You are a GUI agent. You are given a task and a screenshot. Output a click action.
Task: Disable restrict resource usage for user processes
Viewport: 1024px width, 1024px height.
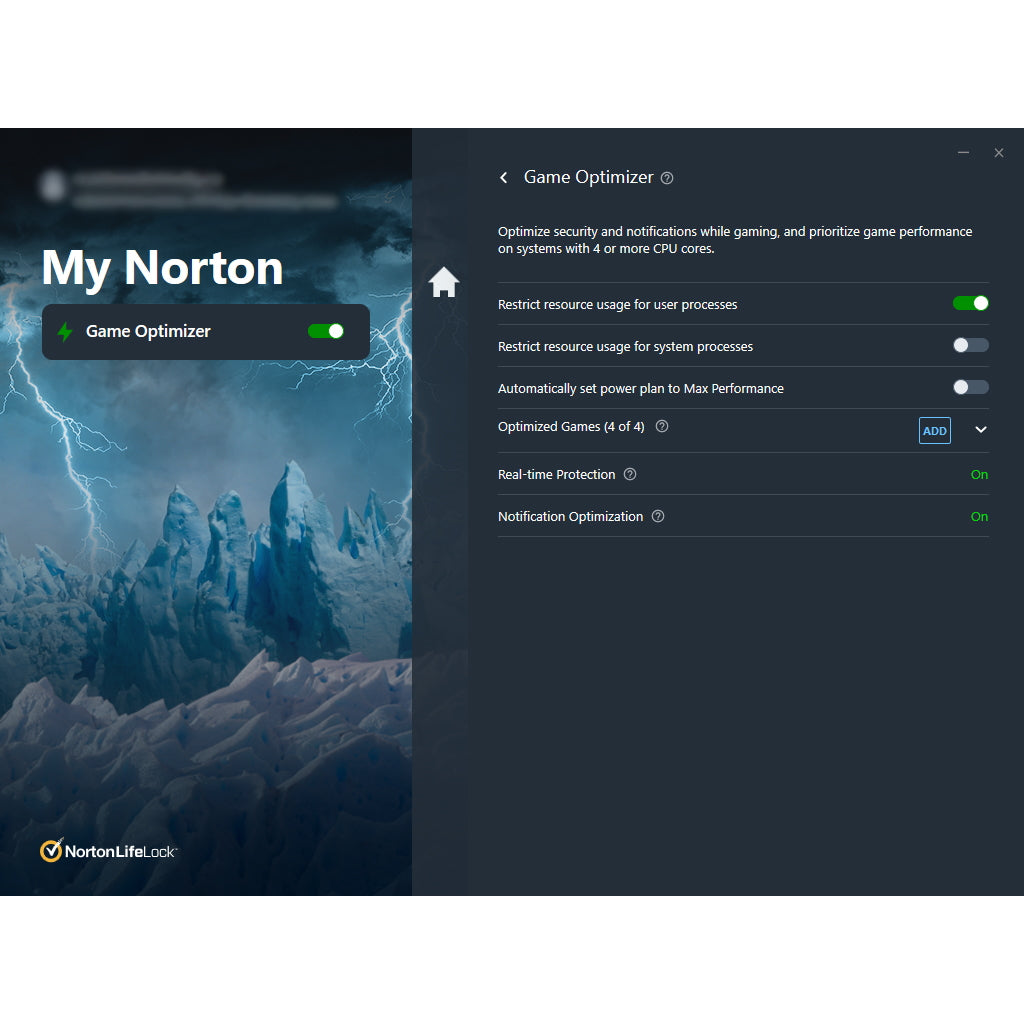[969, 302]
